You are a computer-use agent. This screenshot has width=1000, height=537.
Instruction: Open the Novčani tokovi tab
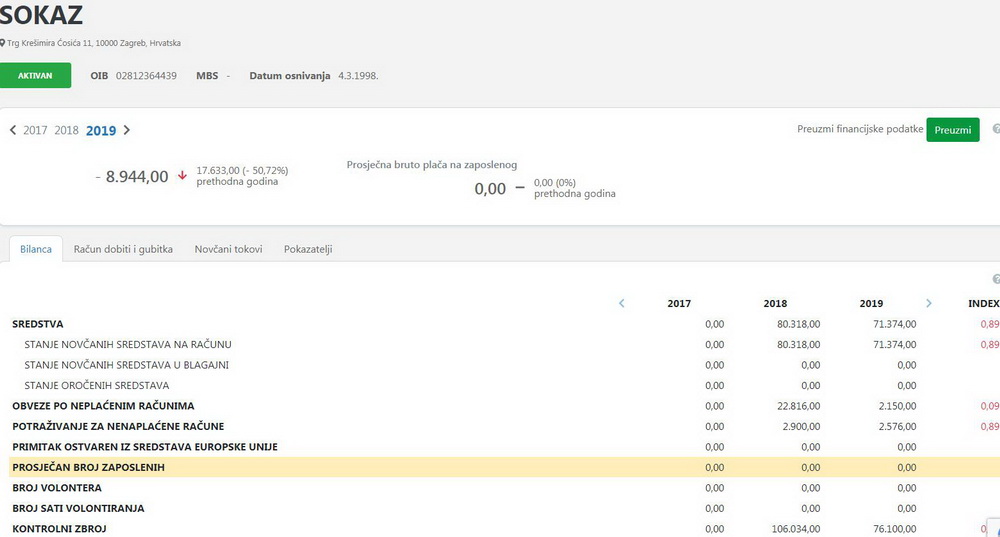point(228,249)
